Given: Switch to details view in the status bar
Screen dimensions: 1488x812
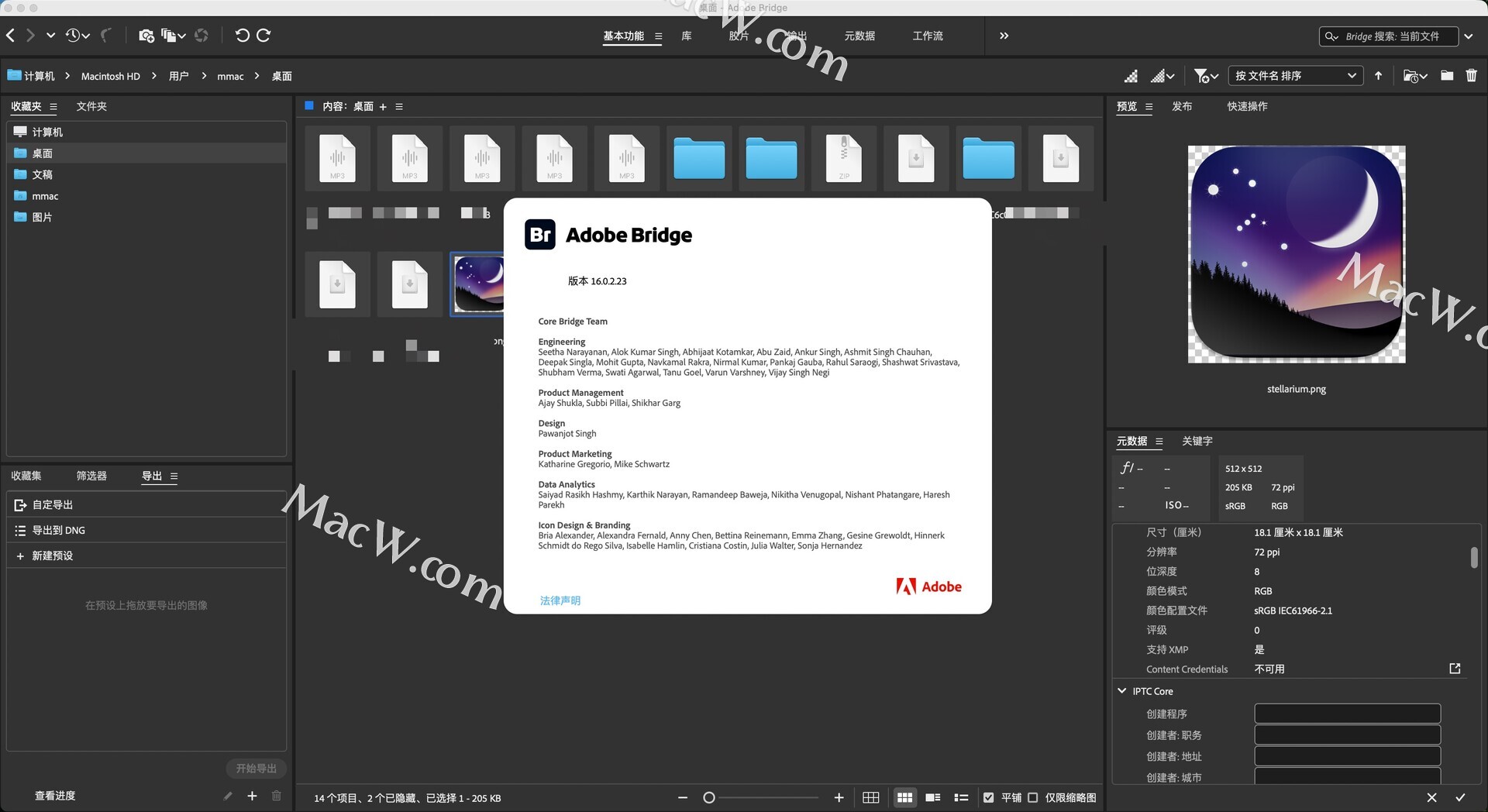Looking at the screenshot, I should coord(933,797).
